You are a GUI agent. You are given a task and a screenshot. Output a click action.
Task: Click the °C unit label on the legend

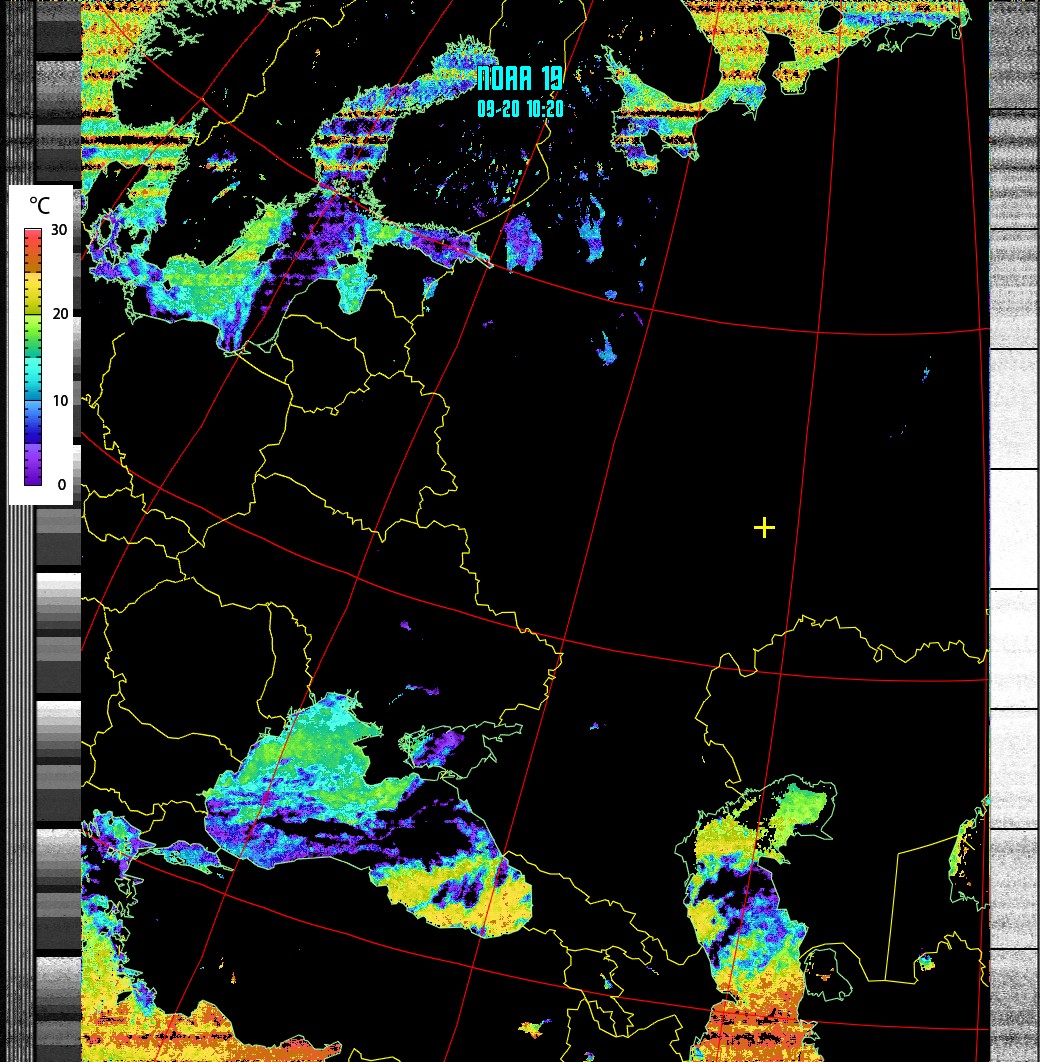tap(39, 206)
